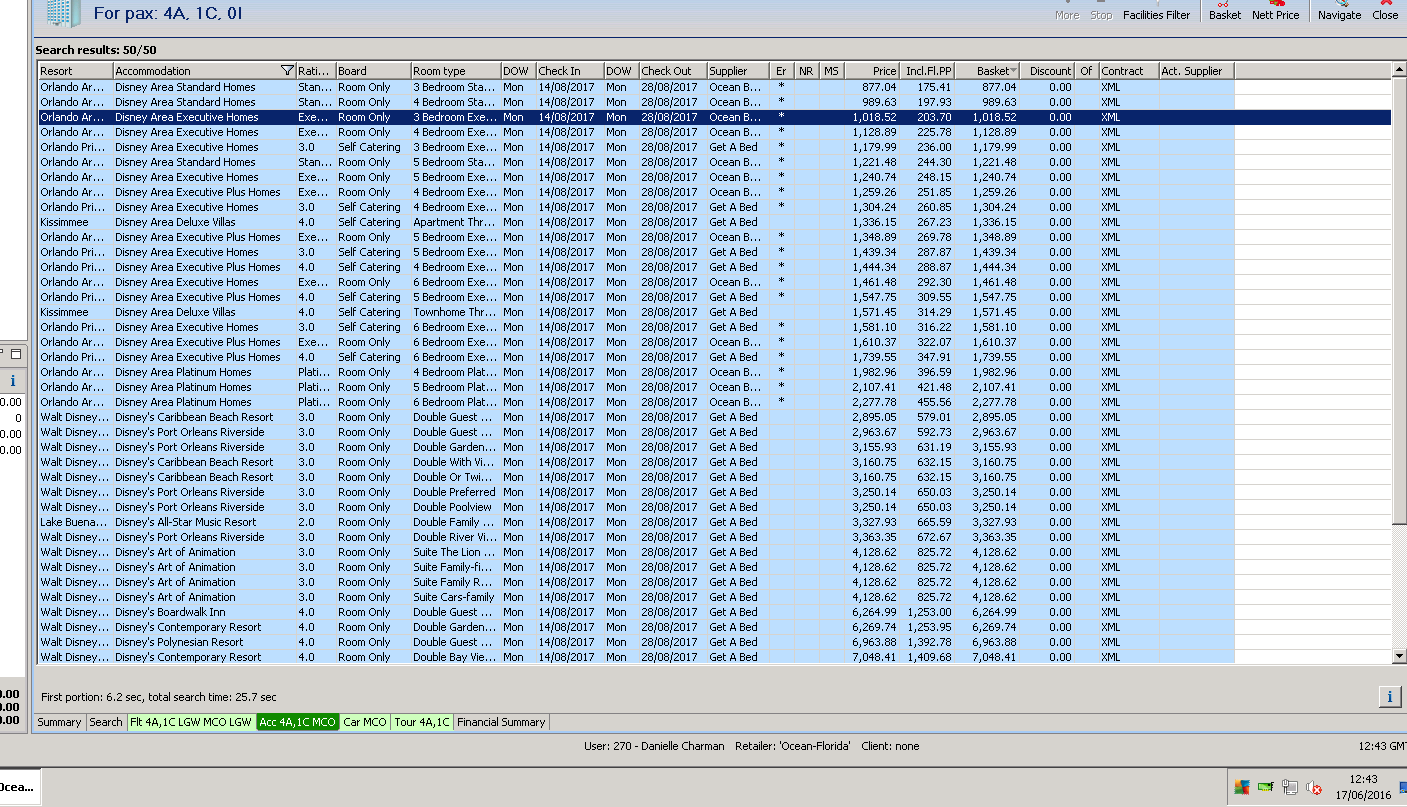
Task: Switch to the Search tab
Action: (x=106, y=722)
